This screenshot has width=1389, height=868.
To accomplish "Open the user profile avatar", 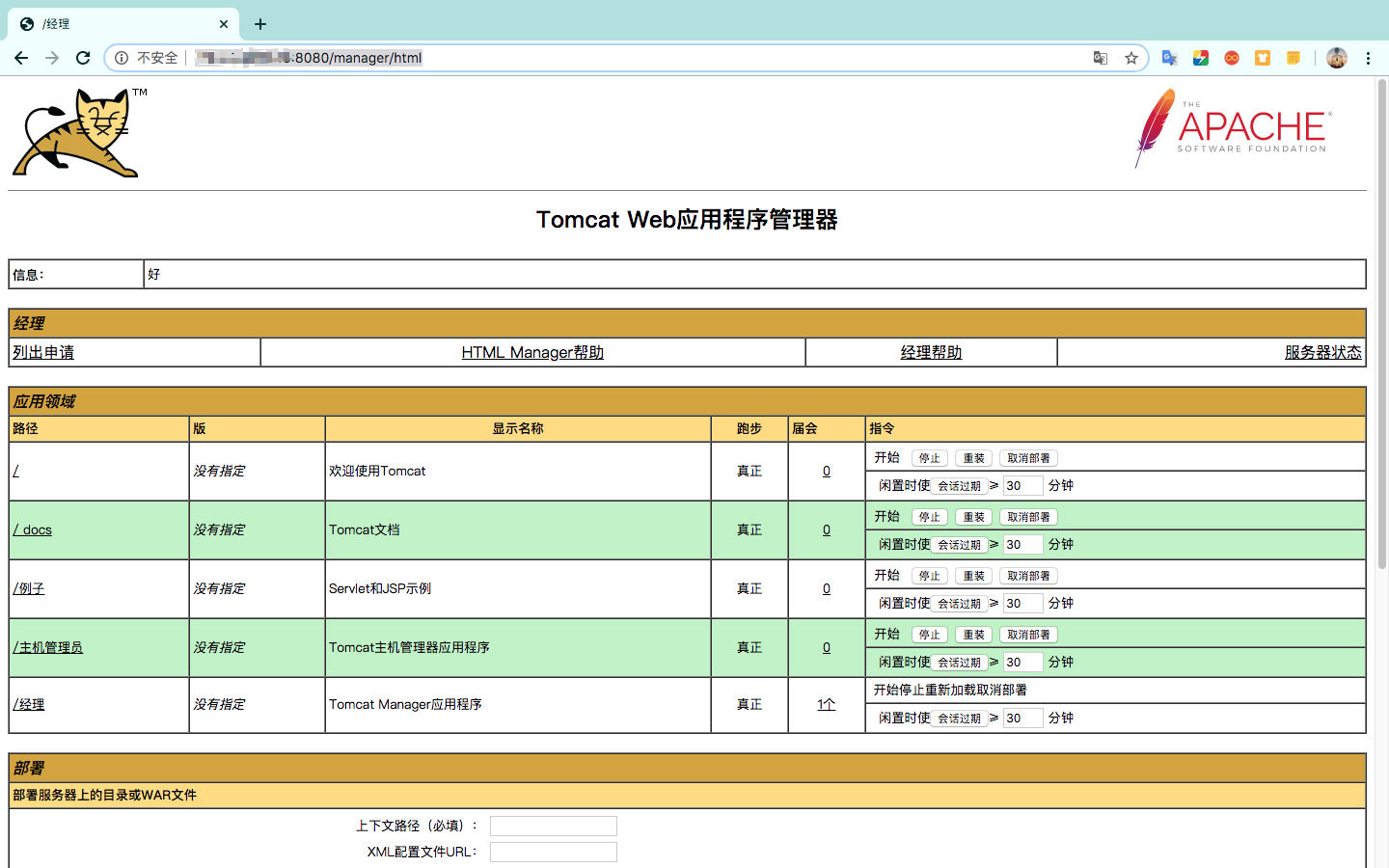I will click(1337, 58).
